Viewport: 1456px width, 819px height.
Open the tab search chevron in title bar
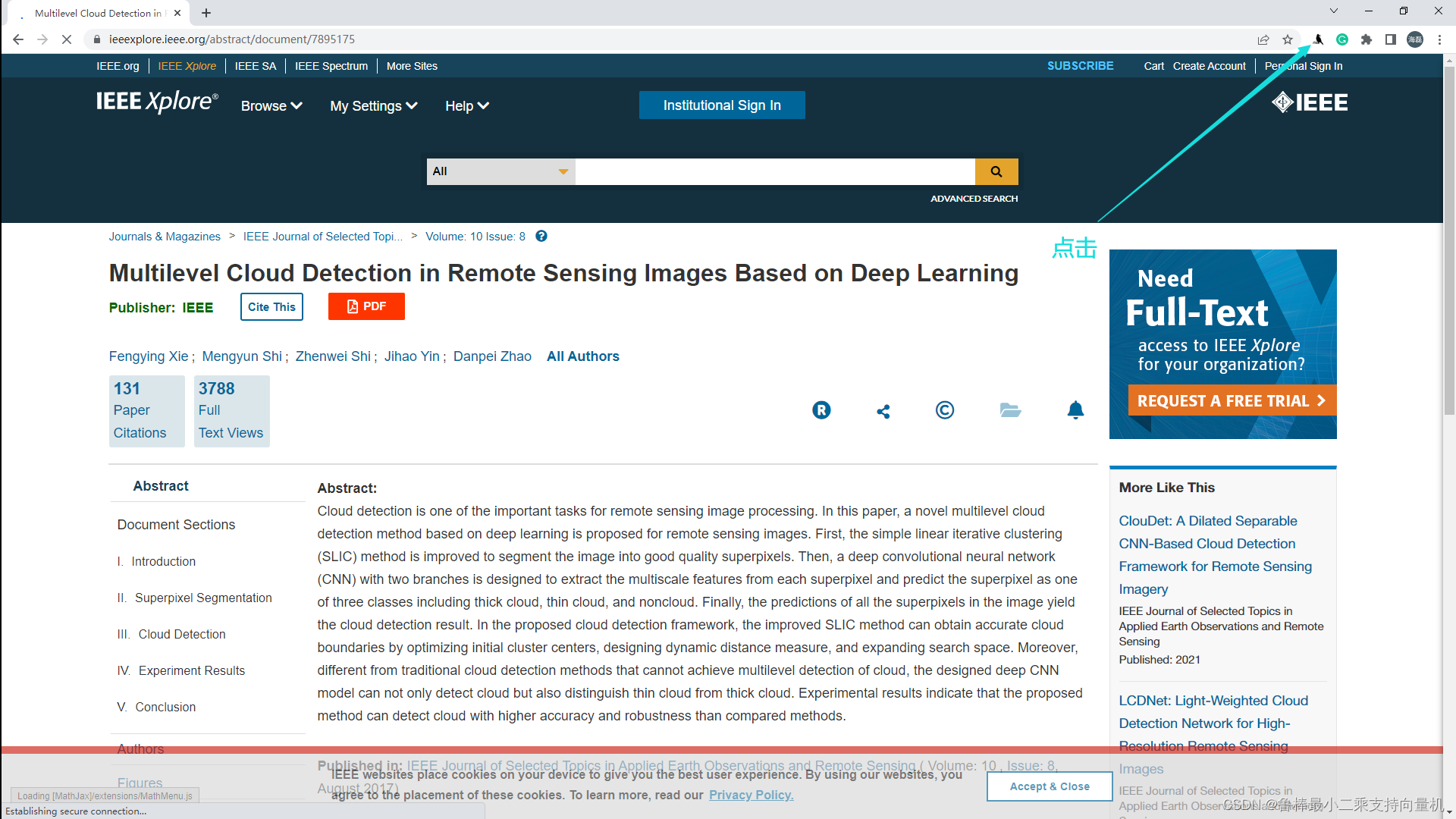pos(1334,11)
